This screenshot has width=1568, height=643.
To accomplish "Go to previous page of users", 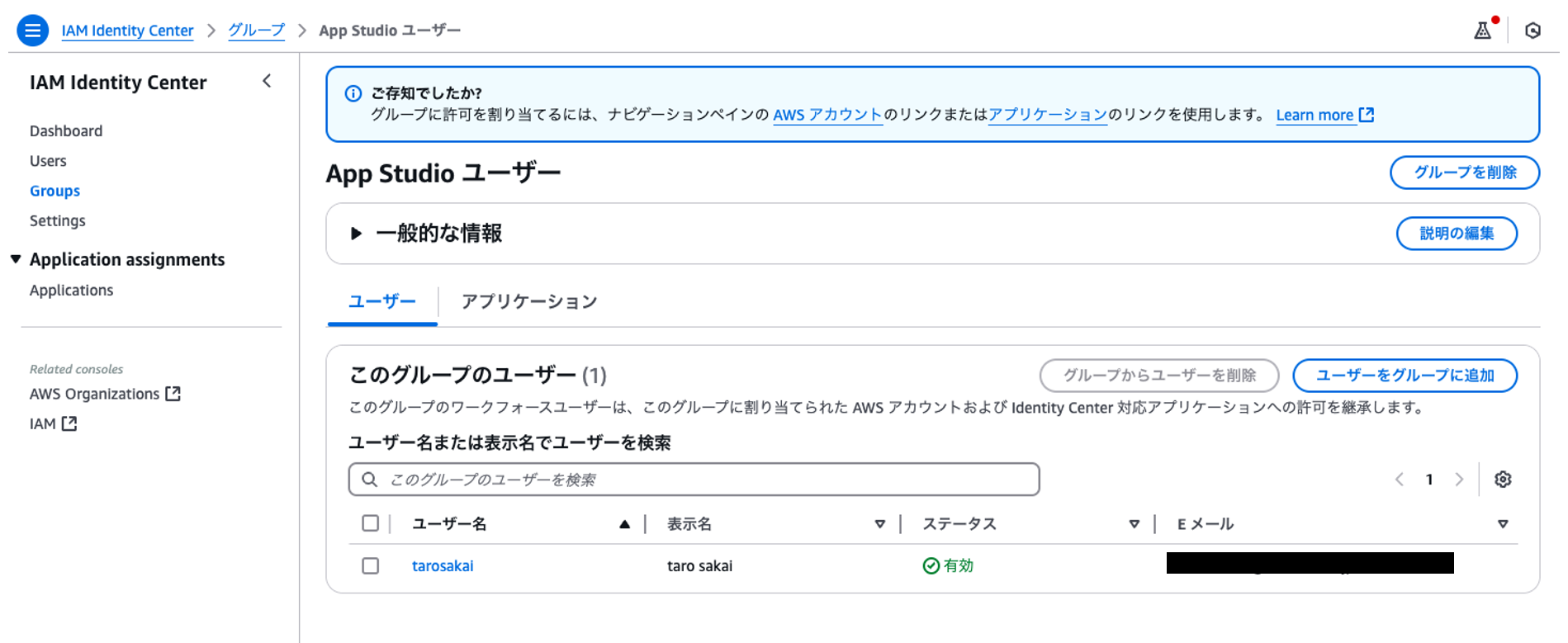I will 1400,480.
